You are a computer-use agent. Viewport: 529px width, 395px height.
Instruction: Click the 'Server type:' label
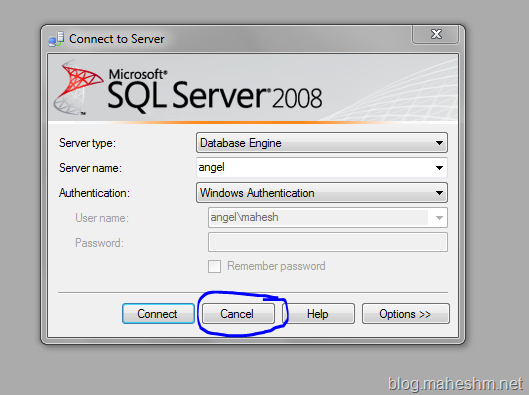pos(87,143)
